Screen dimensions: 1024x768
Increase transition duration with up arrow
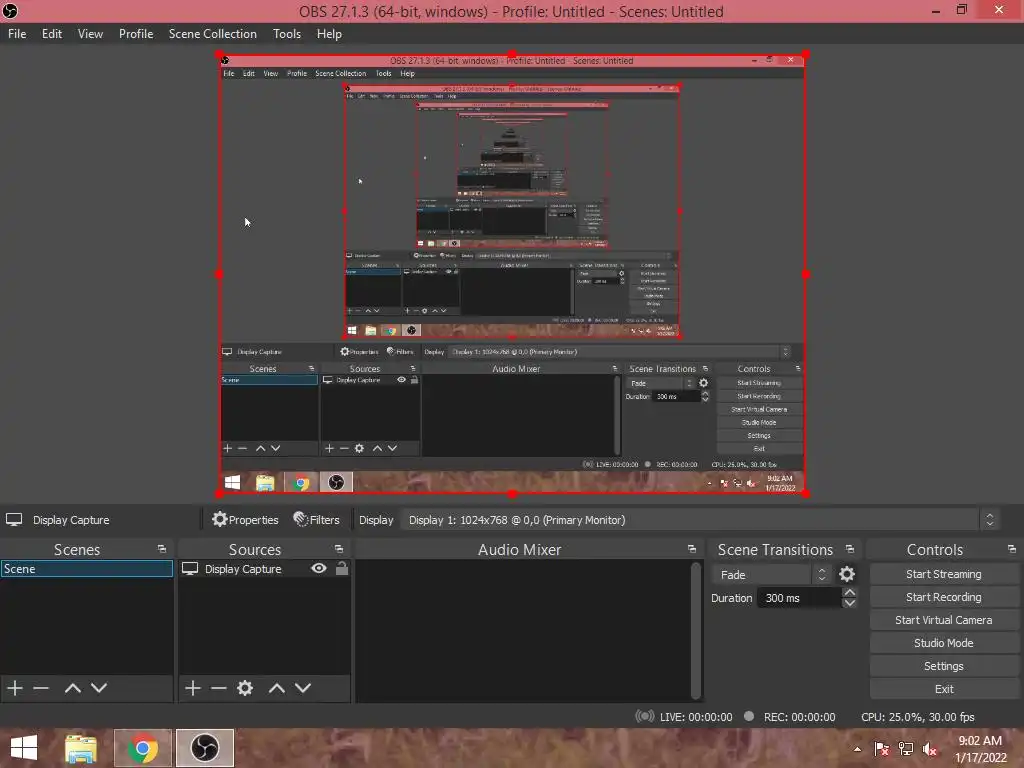(x=849, y=592)
